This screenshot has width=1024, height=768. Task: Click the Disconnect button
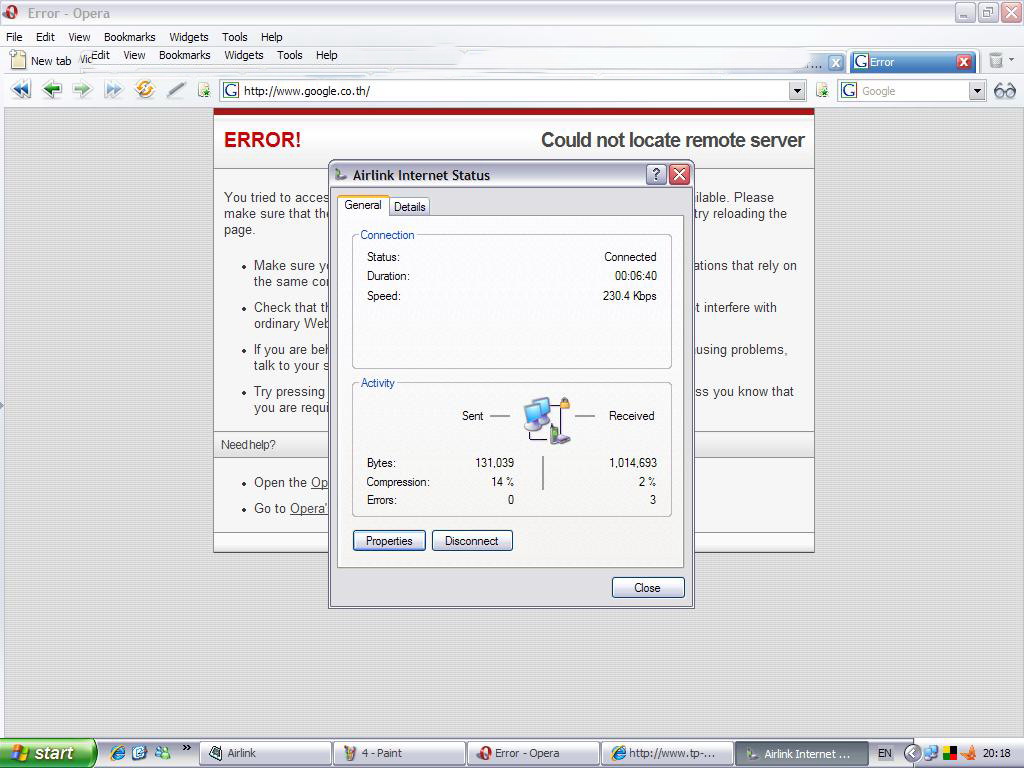click(472, 541)
